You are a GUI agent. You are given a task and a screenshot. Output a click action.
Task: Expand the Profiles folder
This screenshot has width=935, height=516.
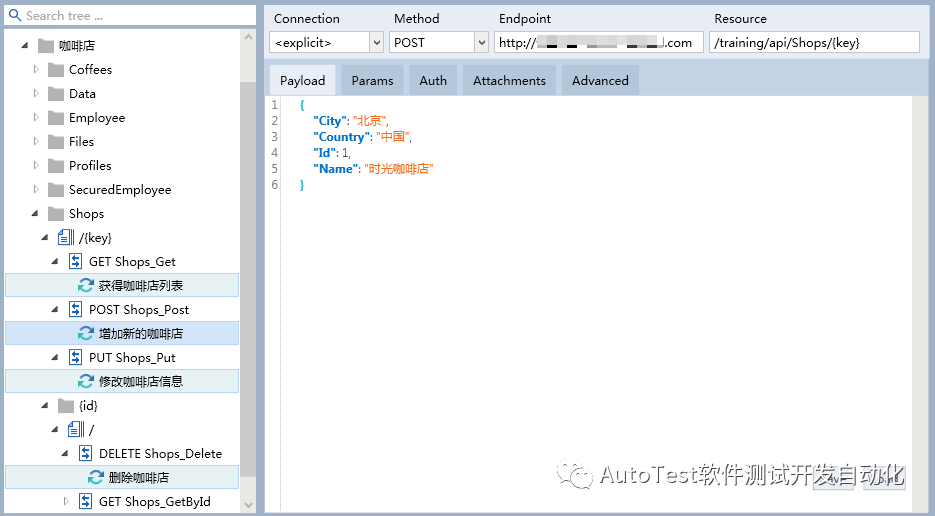[x=36, y=165]
